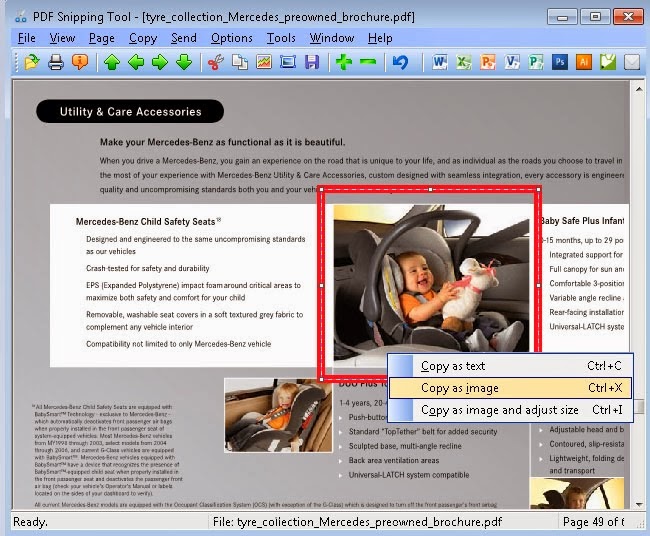Screen dimensions: 650x536
Task: Click the vertical scrollbar down arrow
Action: (x=639, y=504)
